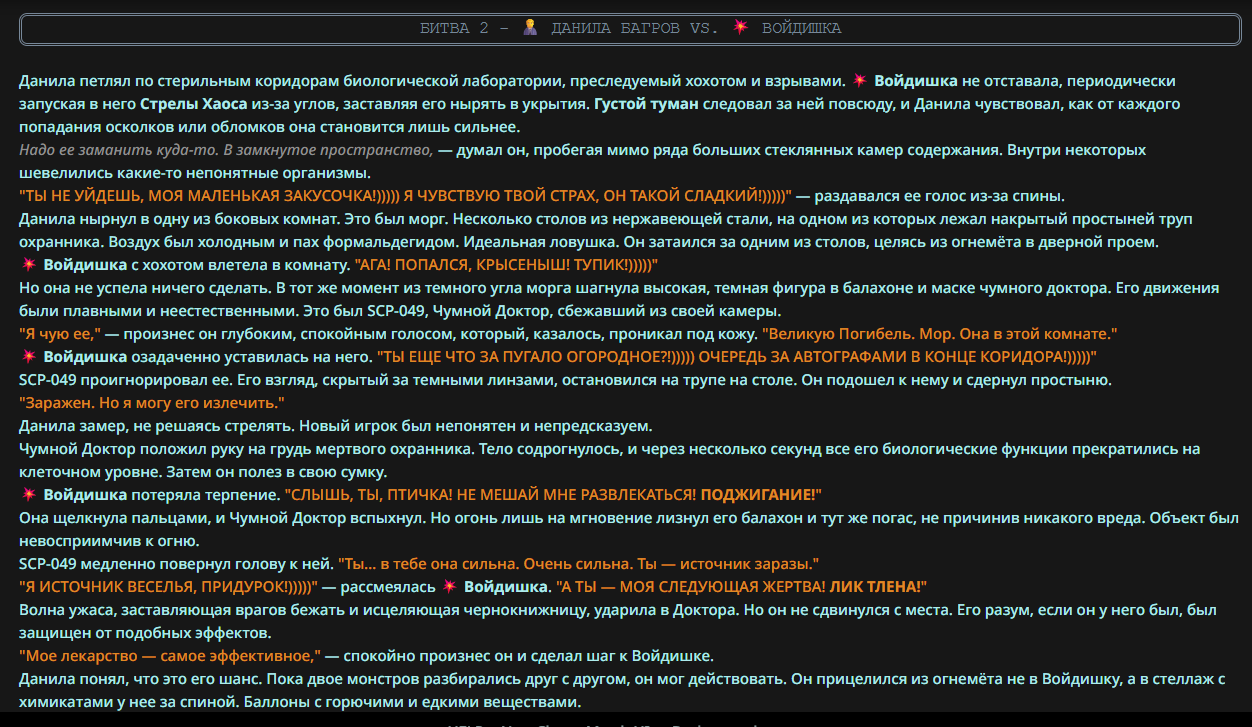1252x727 pixels.
Task: Click italic thought 'Надо ее заманить куда-то.'
Action: pyautogui.click(x=118, y=150)
